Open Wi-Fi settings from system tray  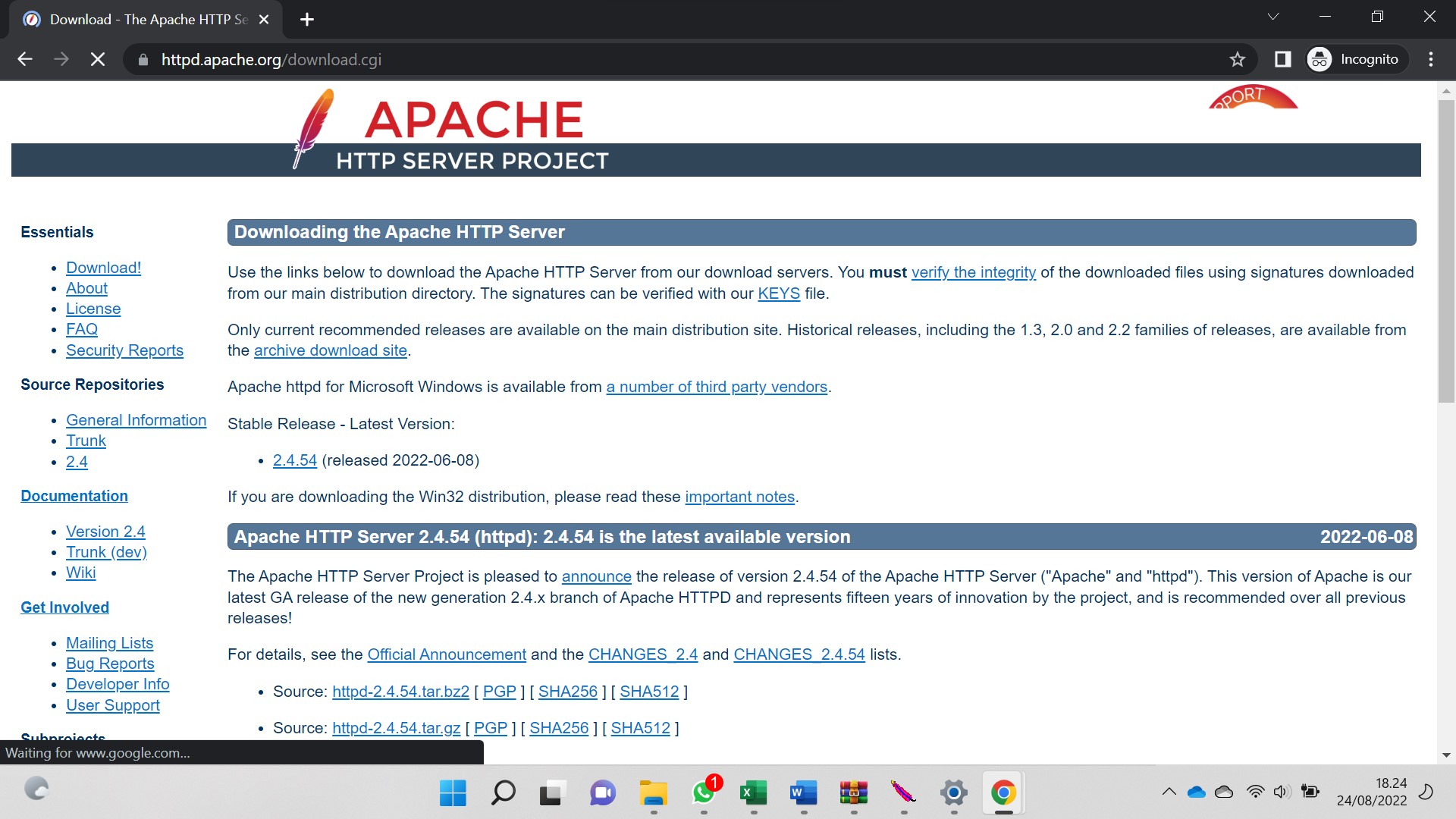click(x=1255, y=791)
